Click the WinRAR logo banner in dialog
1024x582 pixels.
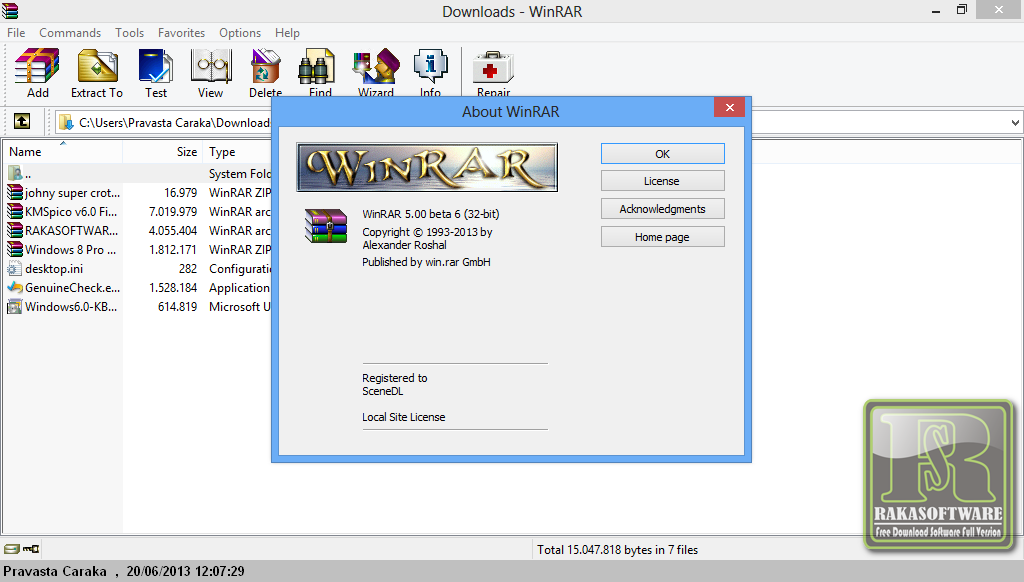click(x=427, y=167)
